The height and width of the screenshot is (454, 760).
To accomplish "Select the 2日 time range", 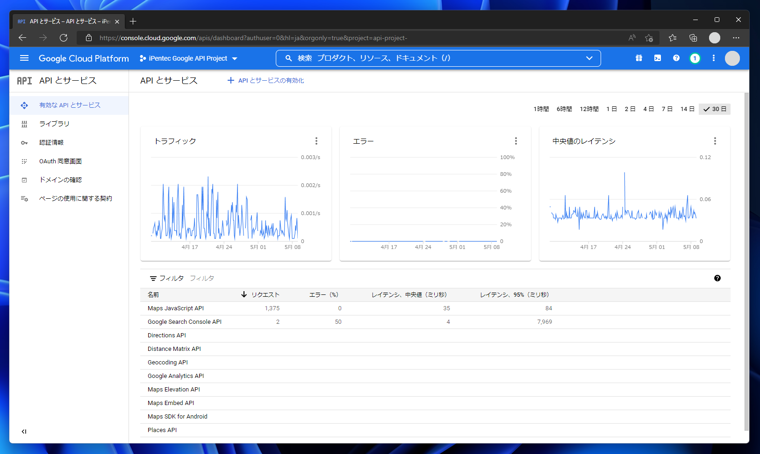I will [630, 109].
